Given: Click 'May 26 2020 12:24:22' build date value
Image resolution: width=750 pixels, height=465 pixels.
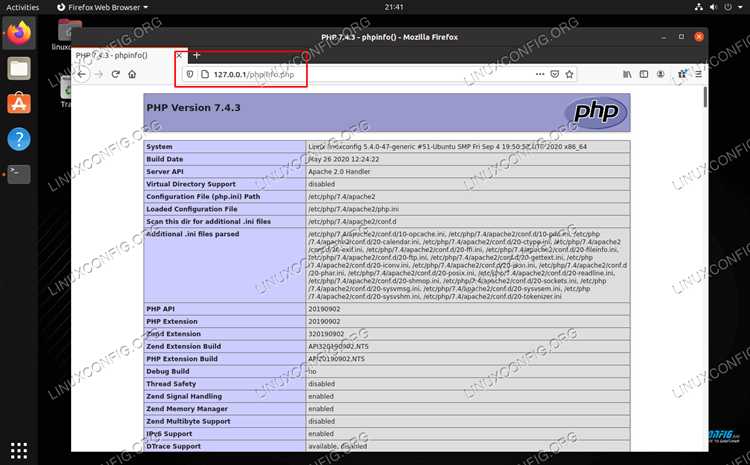Looking at the screenshot, I should (x=343, y=159).
